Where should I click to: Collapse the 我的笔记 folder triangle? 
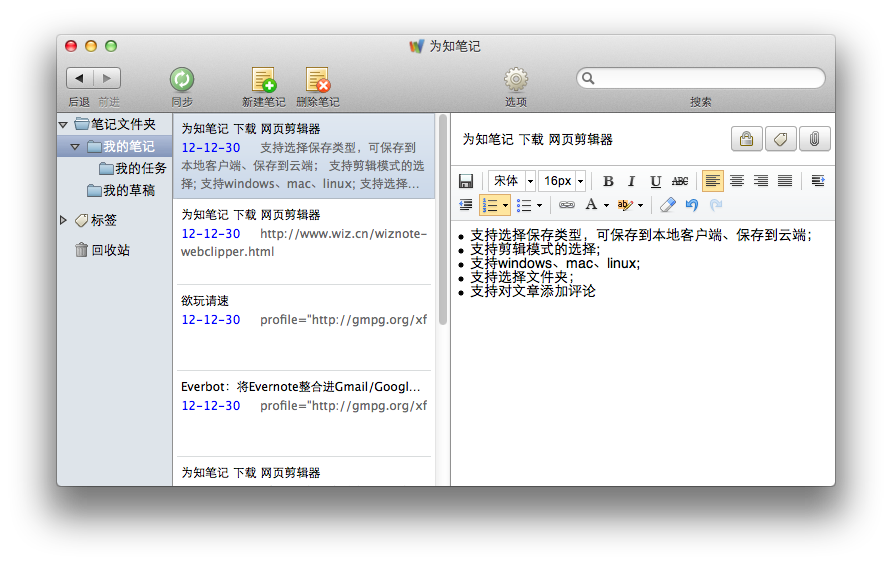tap(75, 147)
